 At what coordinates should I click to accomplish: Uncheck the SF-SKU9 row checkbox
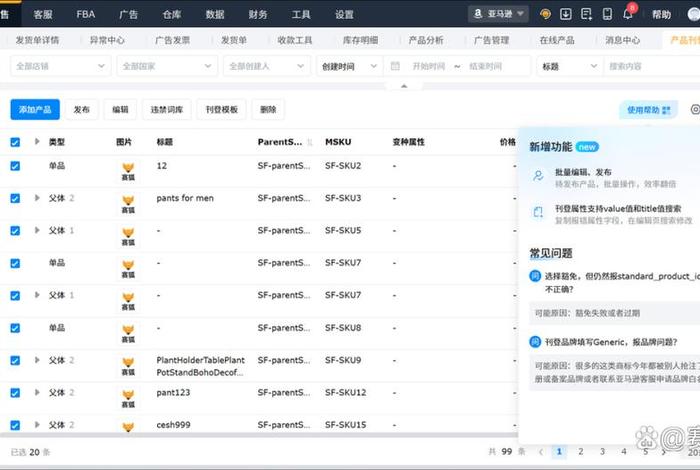point(15,360)
